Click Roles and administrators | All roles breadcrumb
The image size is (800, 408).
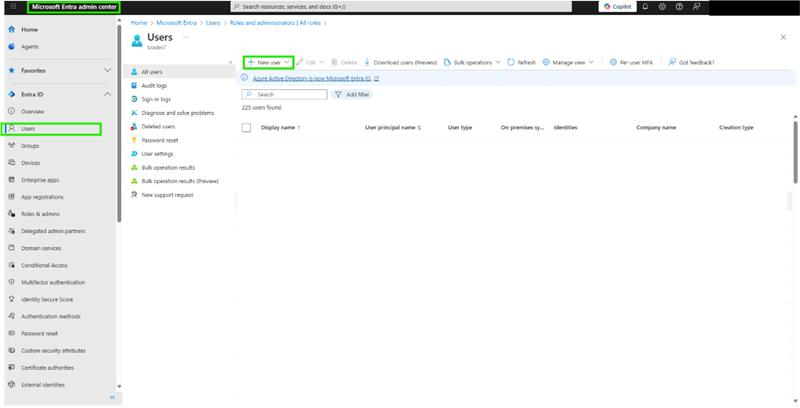pyautogui.click(x=276, y=23)
